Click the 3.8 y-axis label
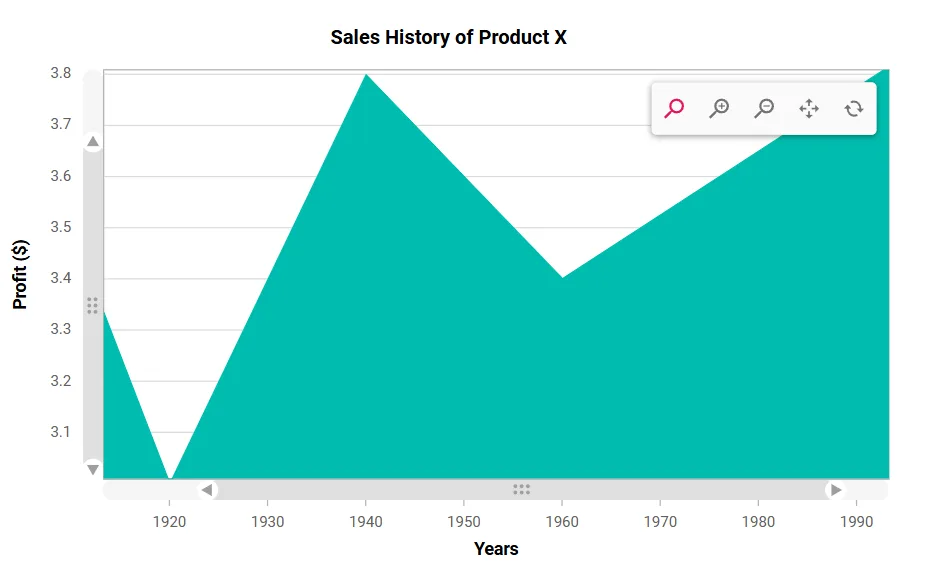 tap(60, 73)
